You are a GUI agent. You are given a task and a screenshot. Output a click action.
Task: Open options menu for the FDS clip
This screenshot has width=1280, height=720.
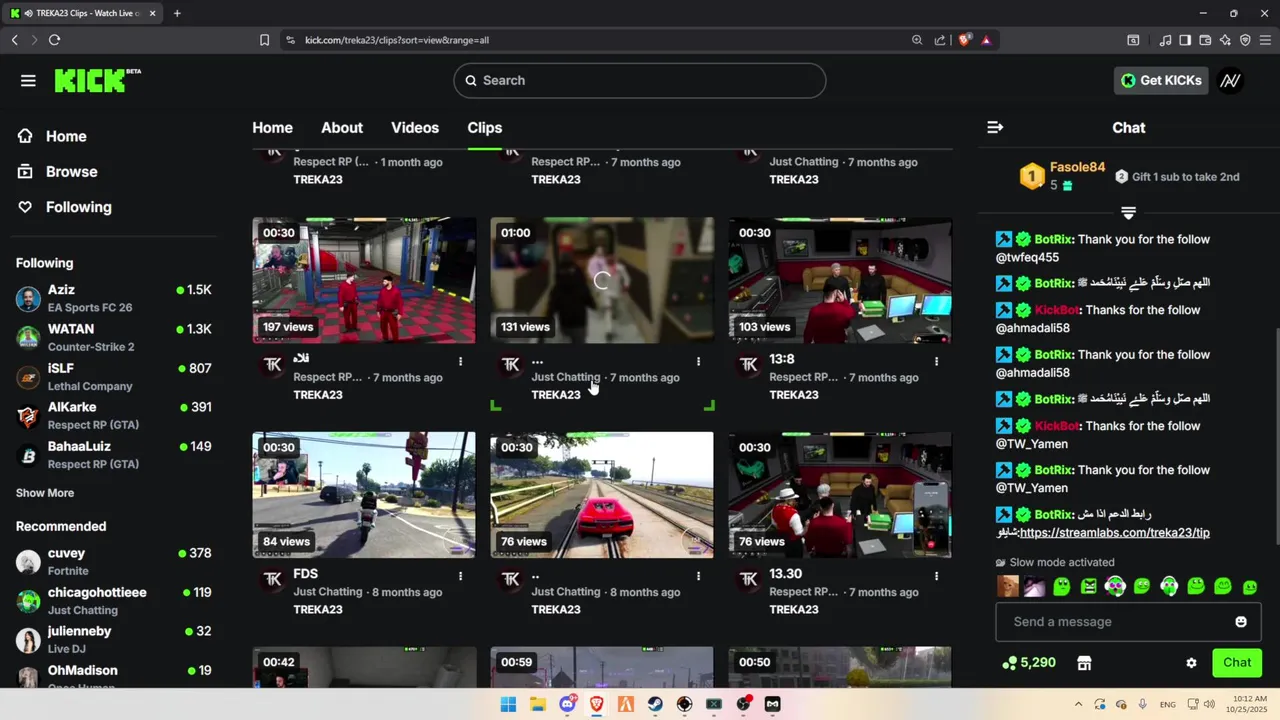pyautogui.click(x=460, y=576)
